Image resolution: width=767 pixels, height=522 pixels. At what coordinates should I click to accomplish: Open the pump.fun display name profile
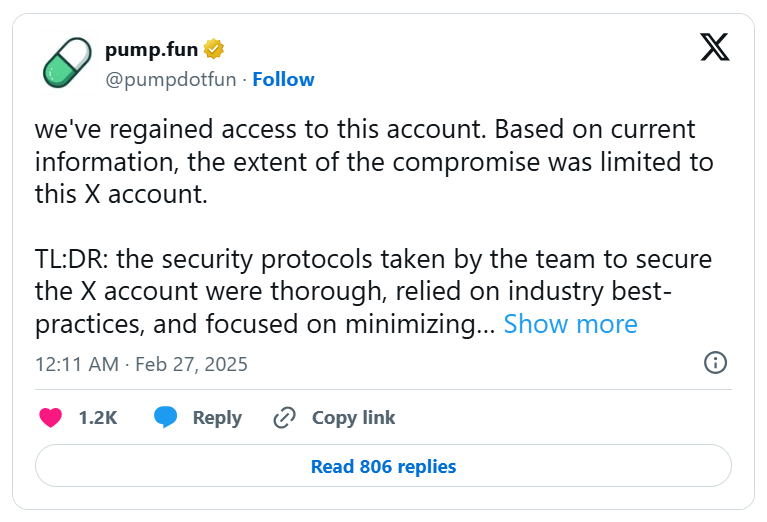(151, 48)
